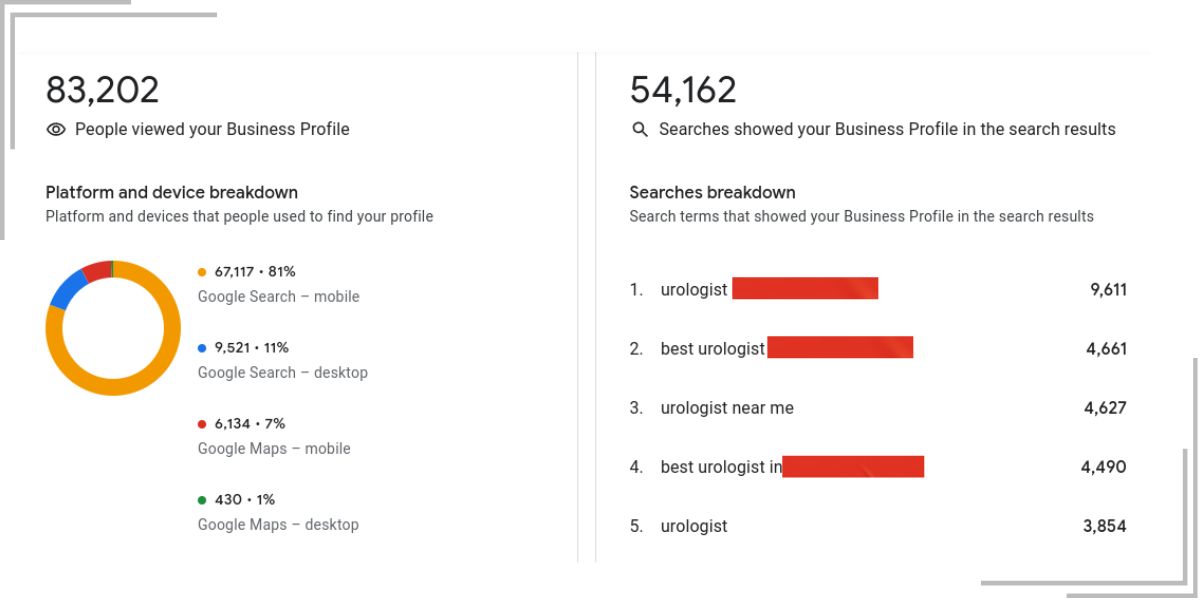Screen dimensions: 1200x600
Task: Open the 'urologist near me' search term
Action: point(727,408)
